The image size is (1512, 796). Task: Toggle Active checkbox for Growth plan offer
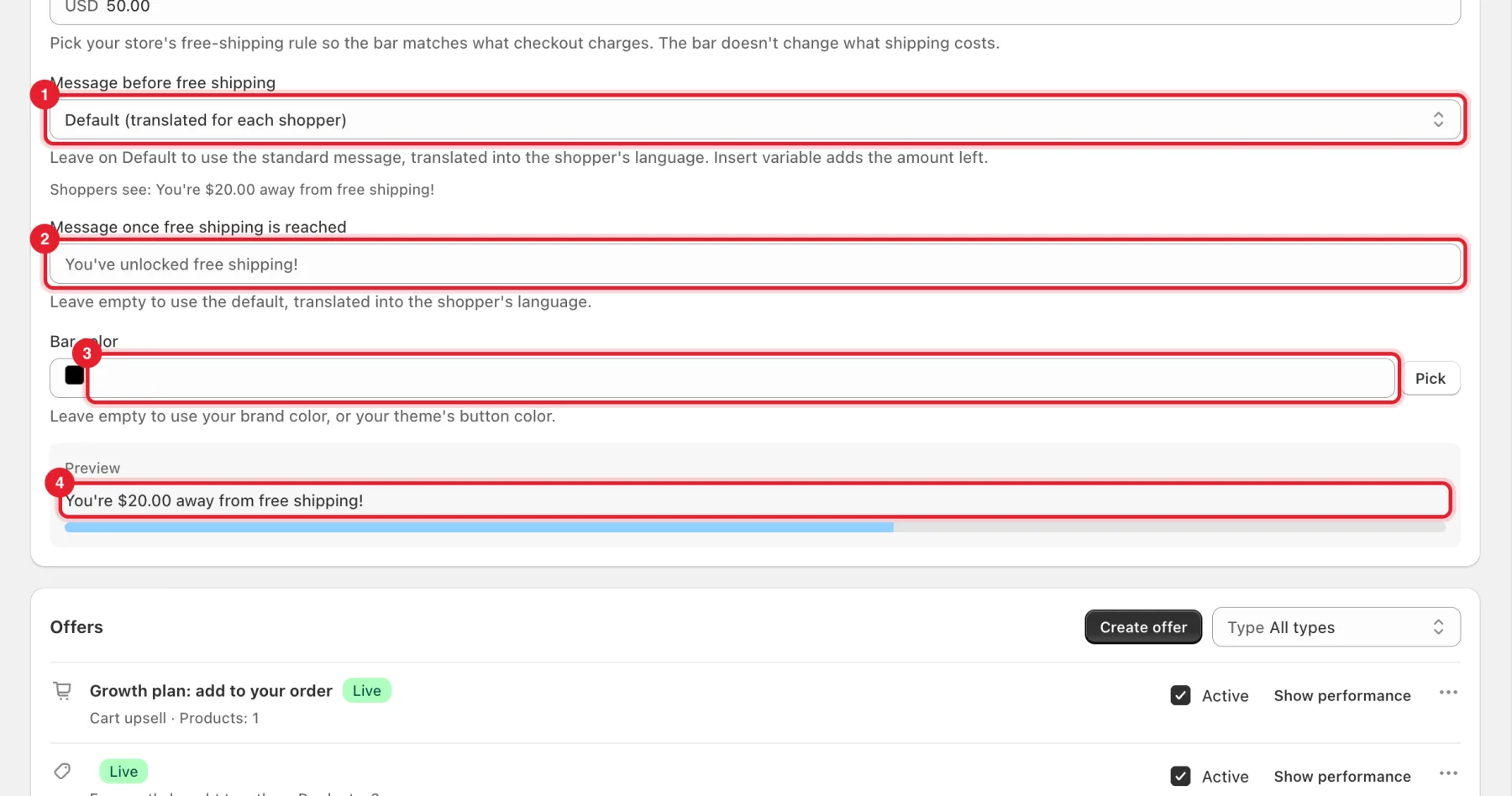click(1180, 695)
